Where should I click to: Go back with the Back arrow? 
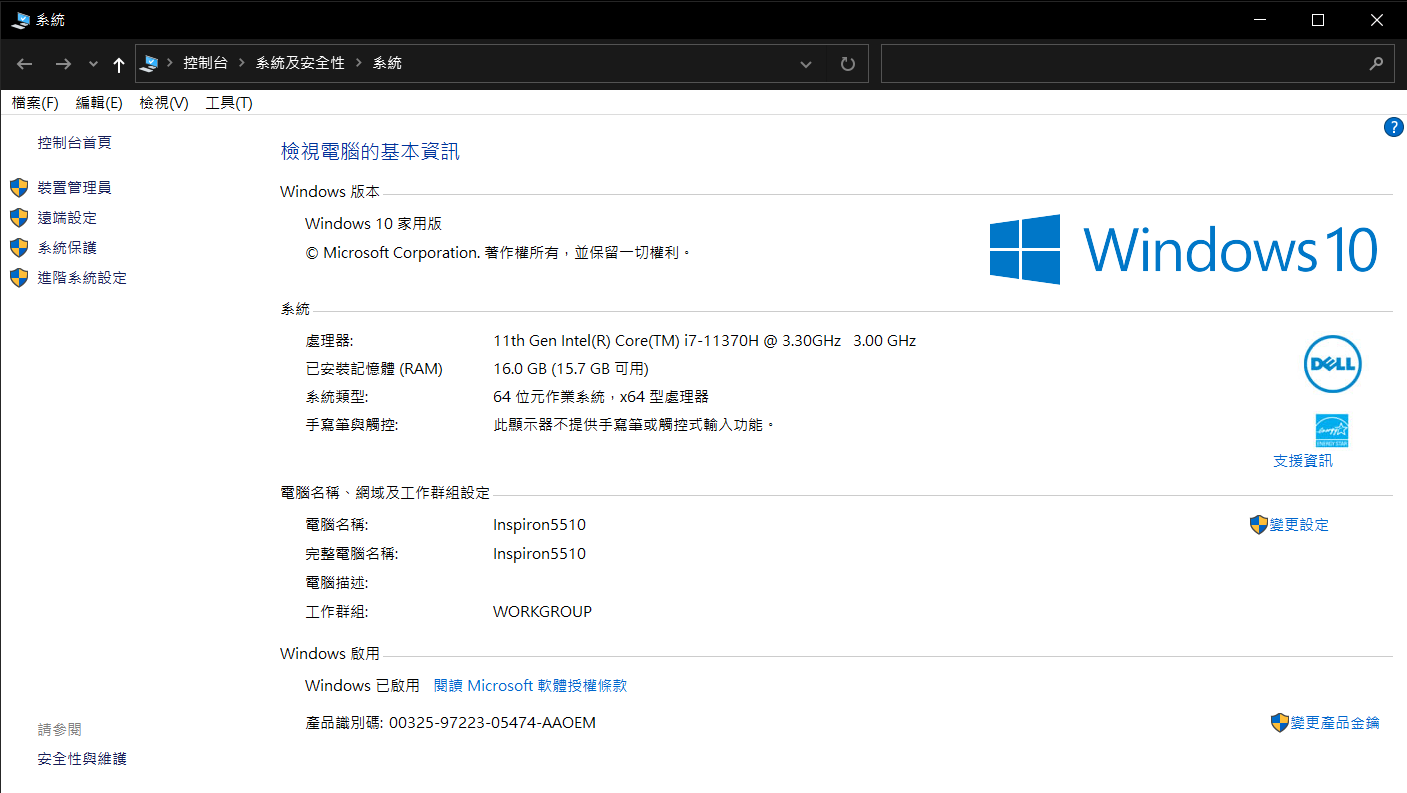[x=25, y=64]
